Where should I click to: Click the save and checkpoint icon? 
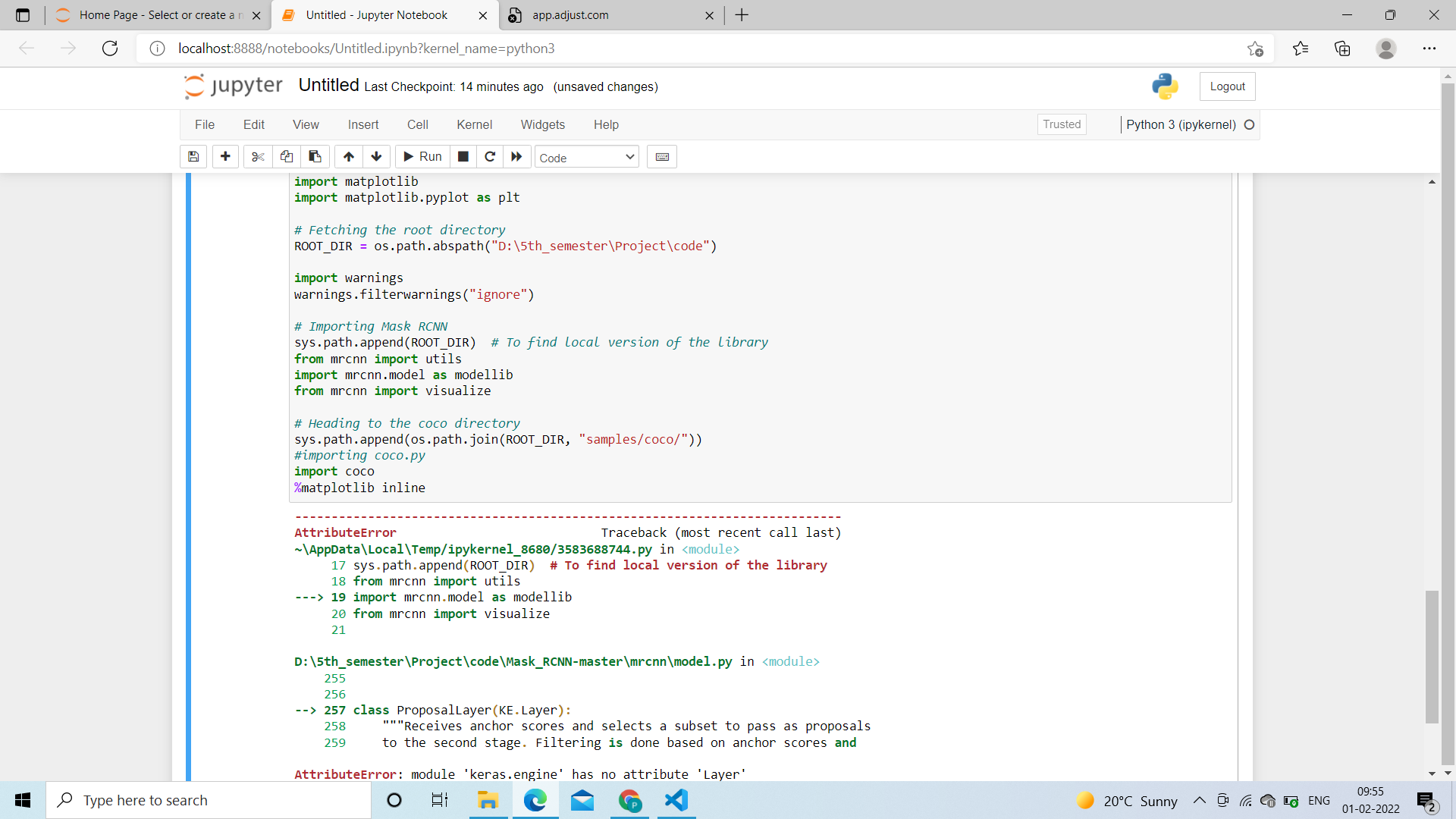tap(193, 157)
